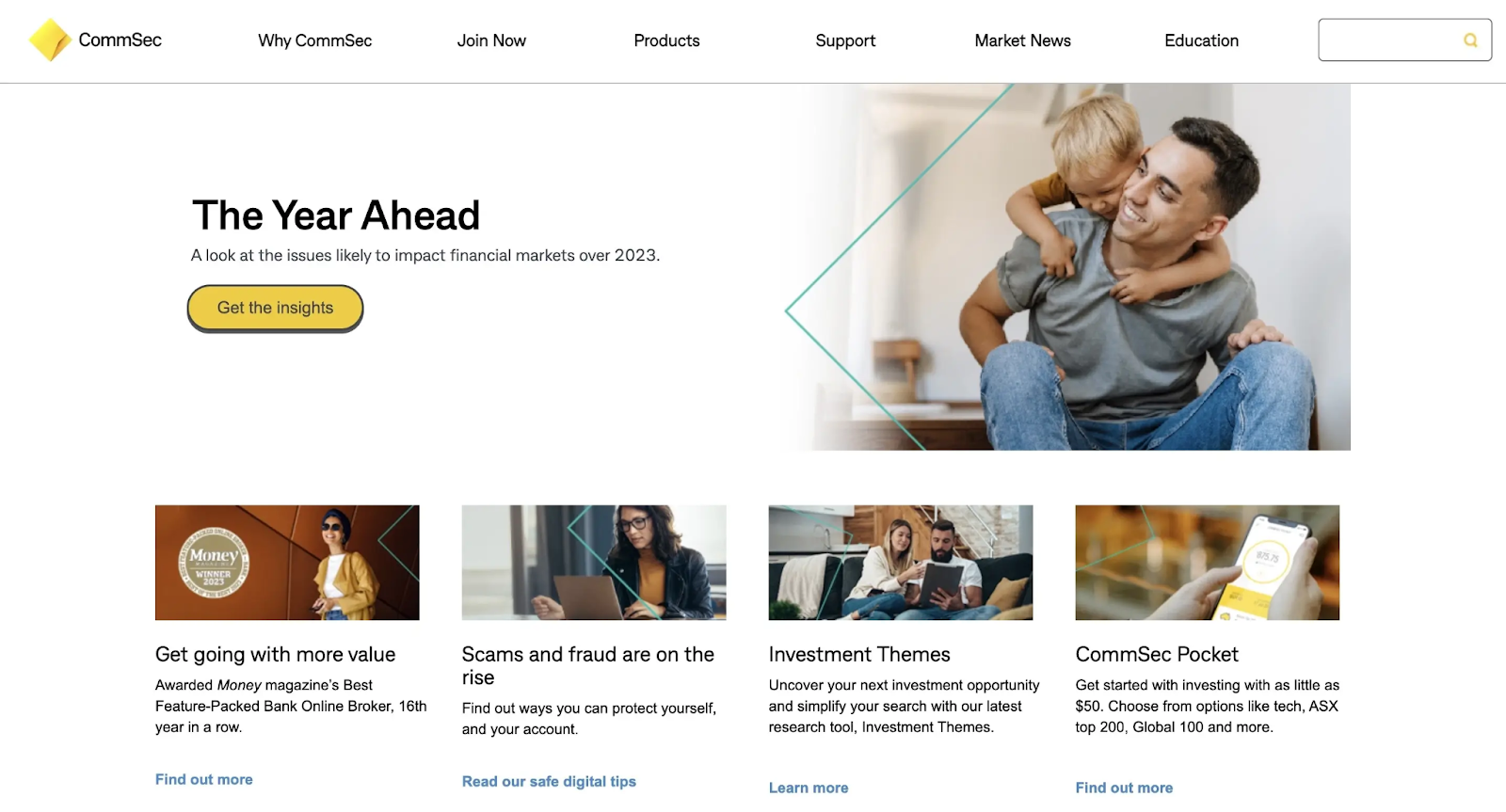Click the father and son hero image

pyautogui.click(x=1068, y=267)
